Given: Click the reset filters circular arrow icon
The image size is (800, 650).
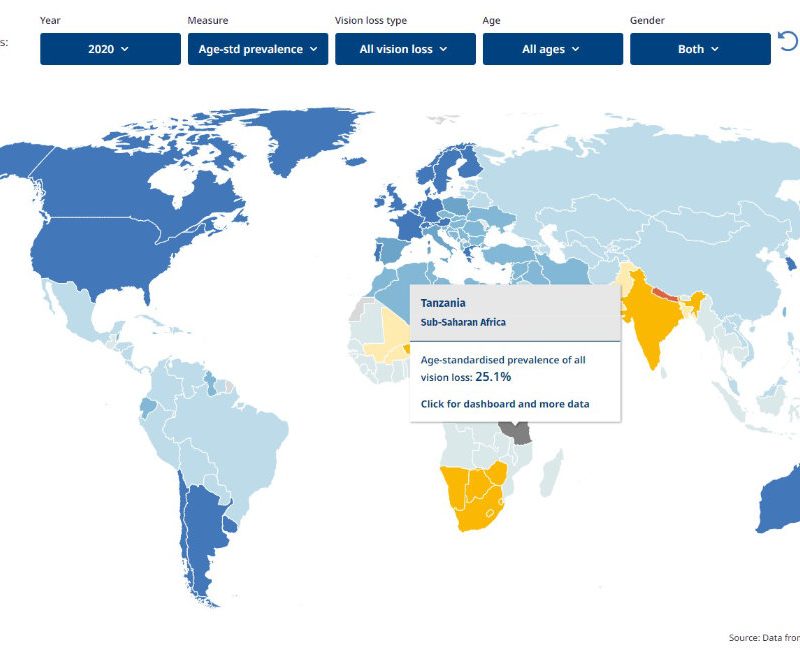Looking at the screenshot, I should click(788, 41).
